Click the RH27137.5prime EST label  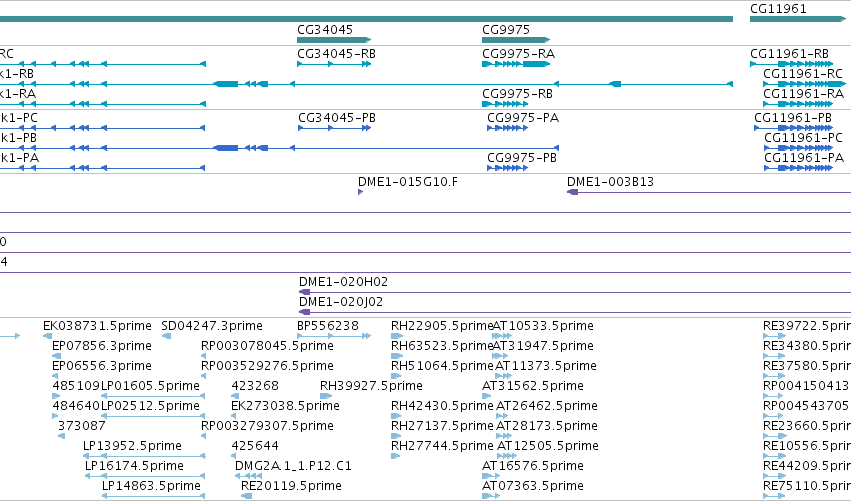(x=442, y=426)
